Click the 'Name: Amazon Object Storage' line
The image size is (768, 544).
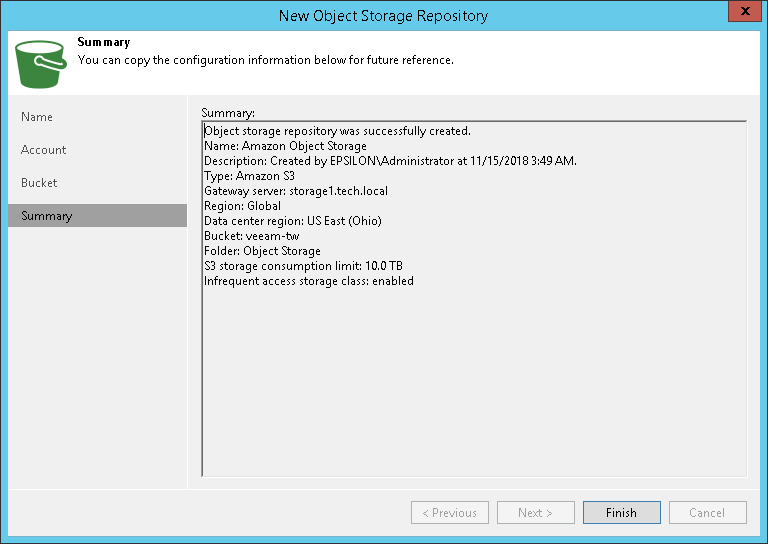click(x=285, y=146)
